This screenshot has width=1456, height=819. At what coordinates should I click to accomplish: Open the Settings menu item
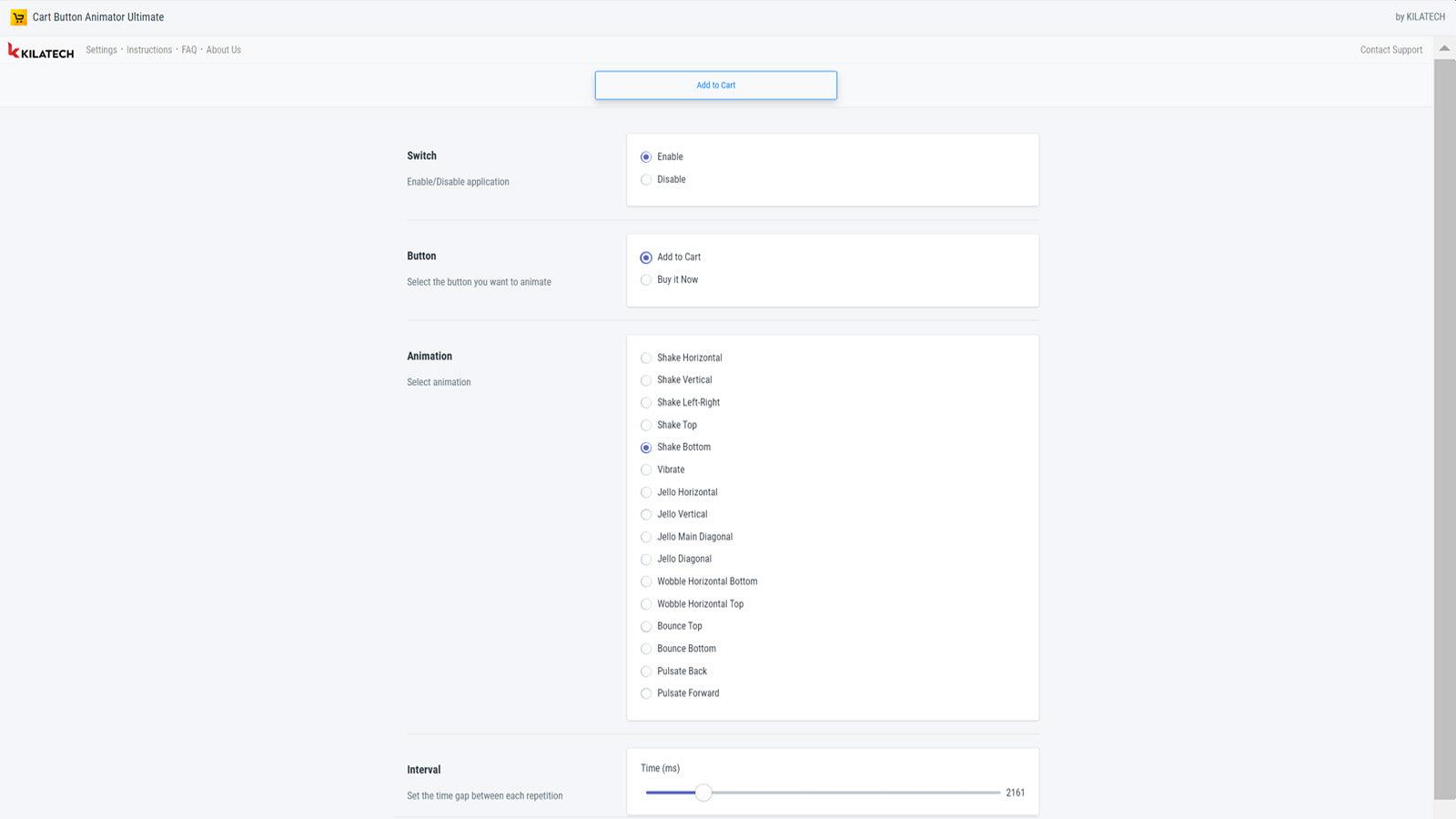pos(101,50)
